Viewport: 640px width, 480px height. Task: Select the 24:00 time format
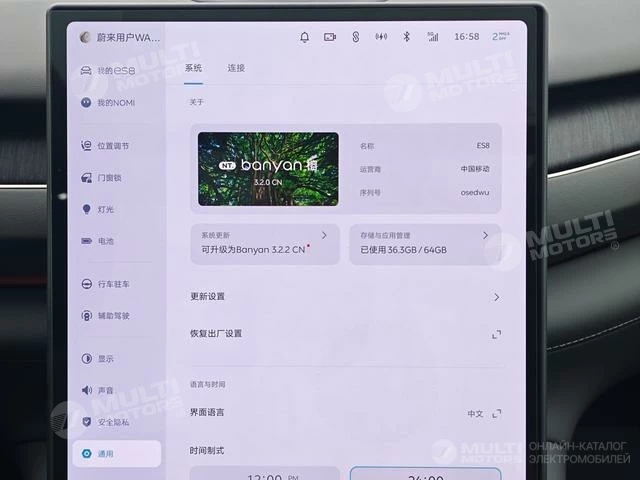pyautogui.click(x=425, y=473)
